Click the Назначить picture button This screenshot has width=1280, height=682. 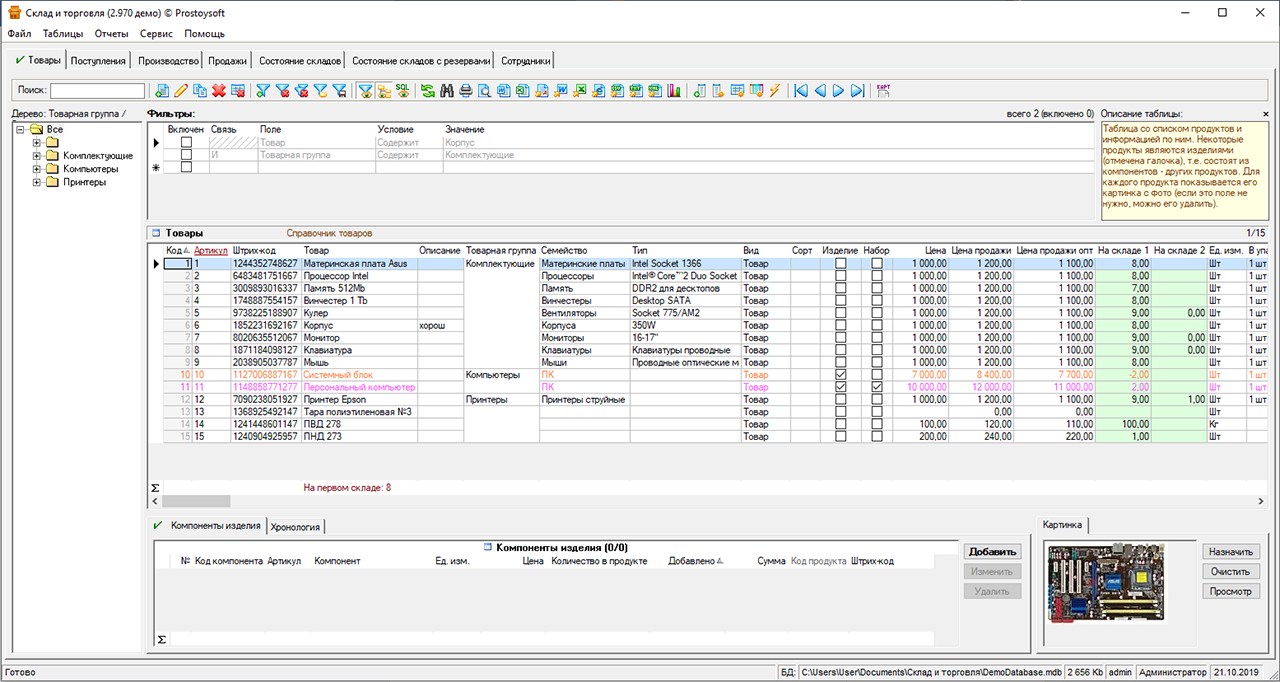click(1230, 552)
